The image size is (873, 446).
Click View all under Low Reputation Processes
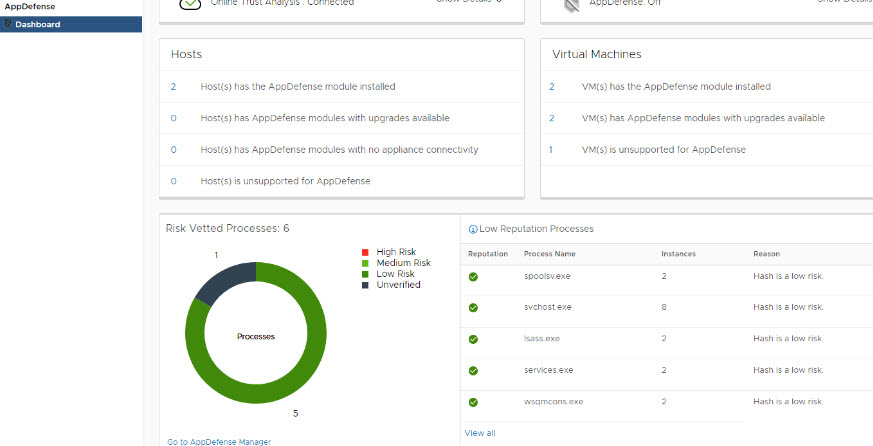point(480,433)
